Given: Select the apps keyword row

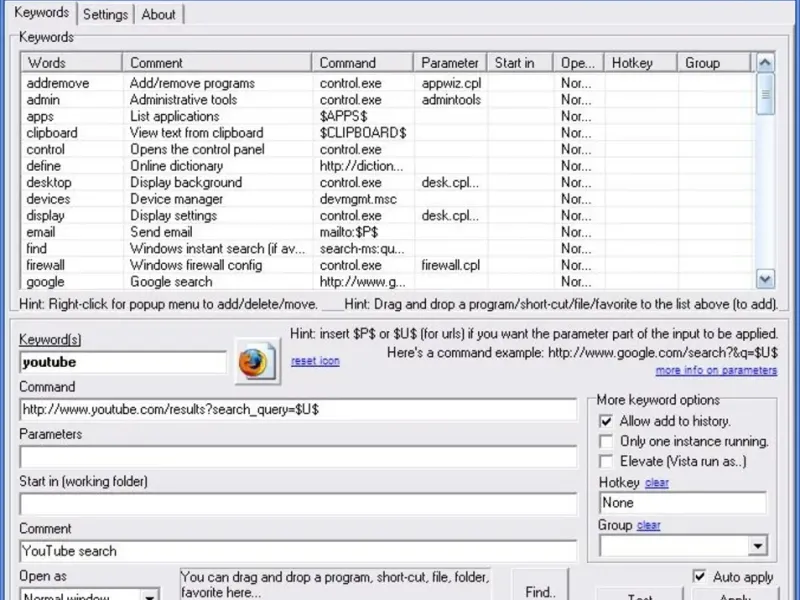Looking at the screenshot, I should (387, 116).
